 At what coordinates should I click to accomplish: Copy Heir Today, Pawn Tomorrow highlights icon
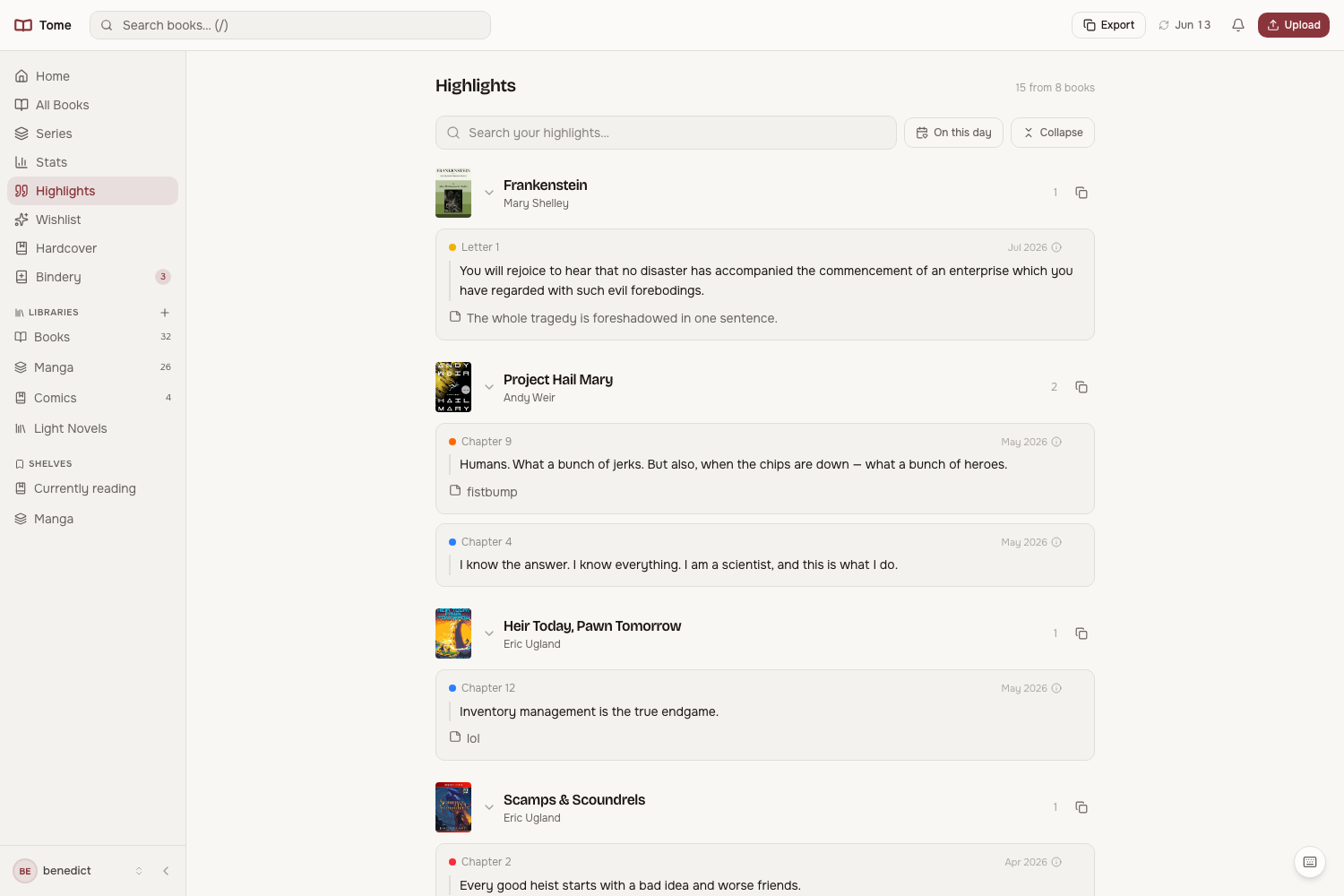[x=1081, y=633]
